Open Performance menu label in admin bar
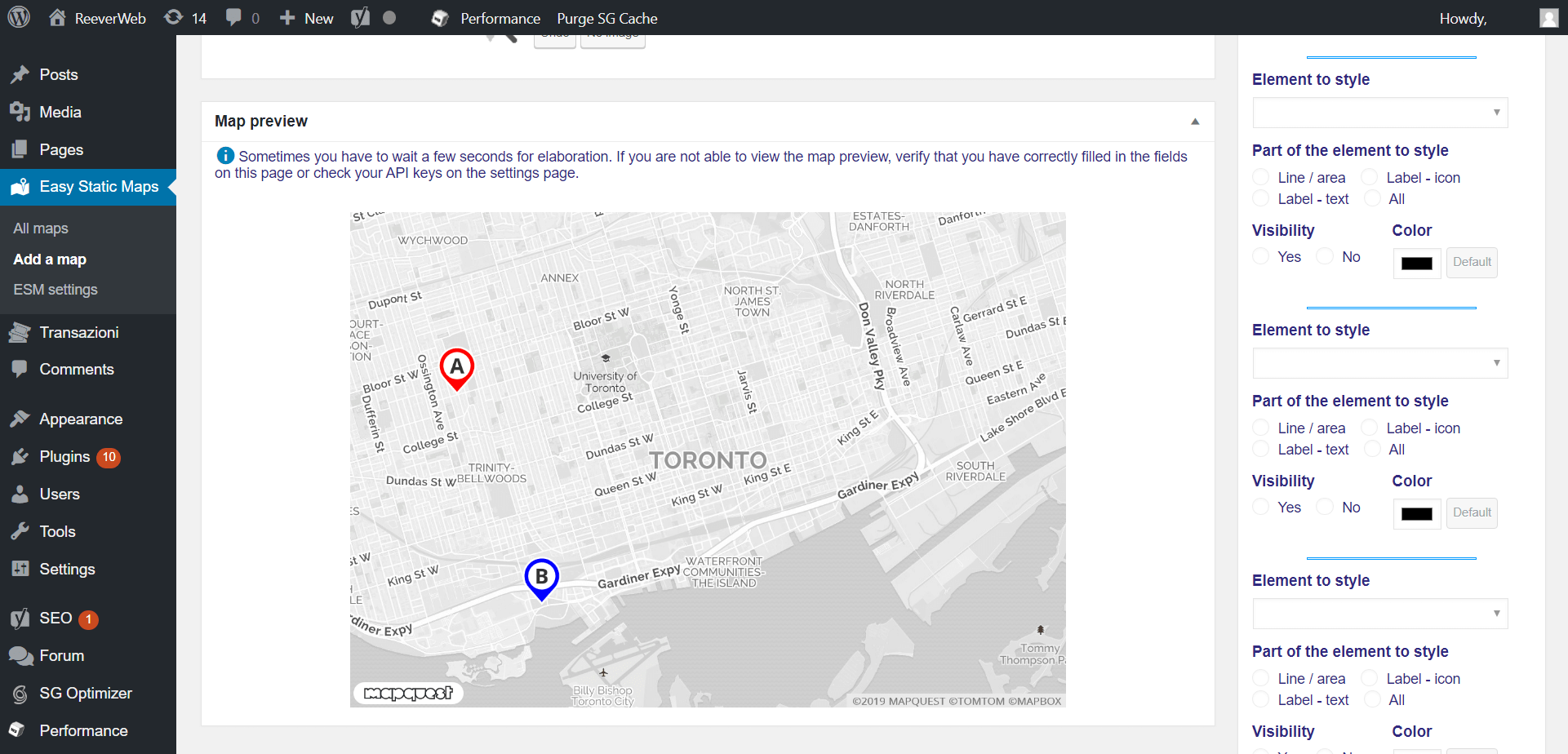Viewport: 1568px width, 754px height. click(x=500, y=18)
